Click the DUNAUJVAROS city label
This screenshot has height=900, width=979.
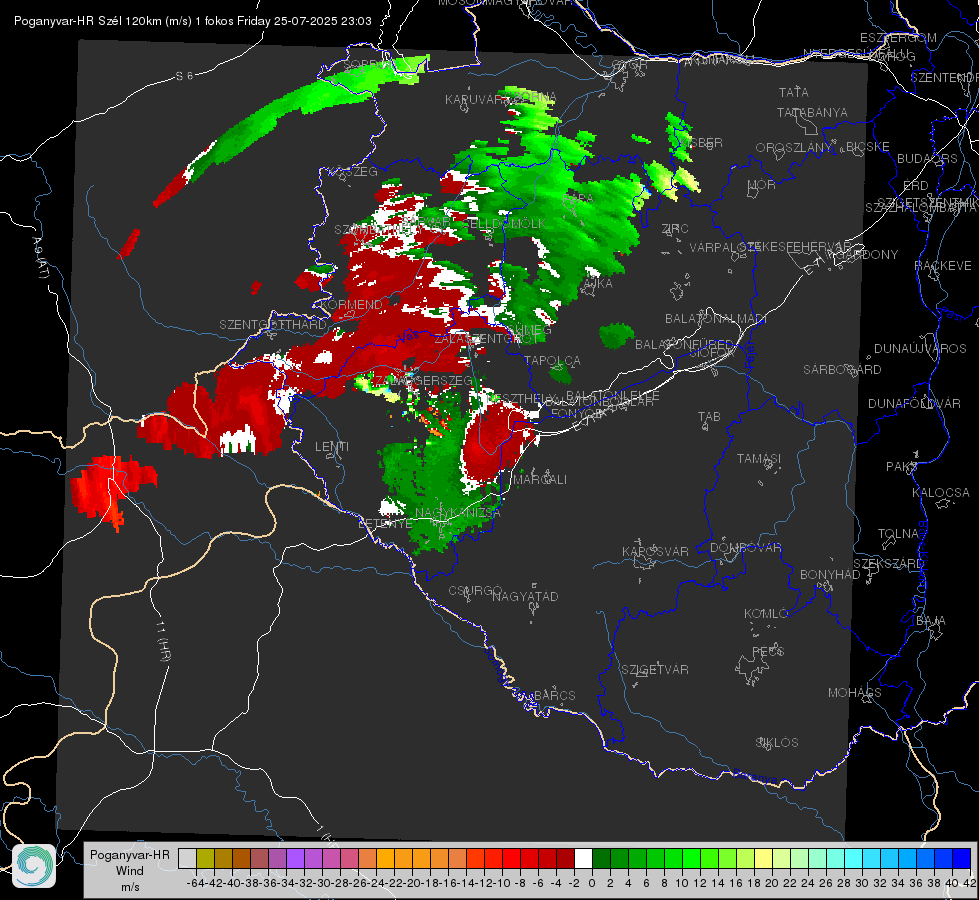pos(920,349)
